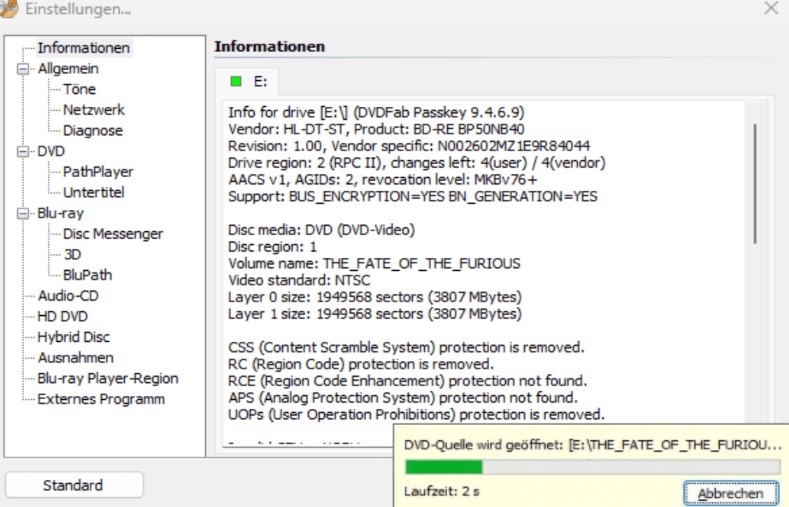Image resolution: width=789 pixels, height=507 pixels.
Task: Select the DVD tree item
Action: click(51, 151)
